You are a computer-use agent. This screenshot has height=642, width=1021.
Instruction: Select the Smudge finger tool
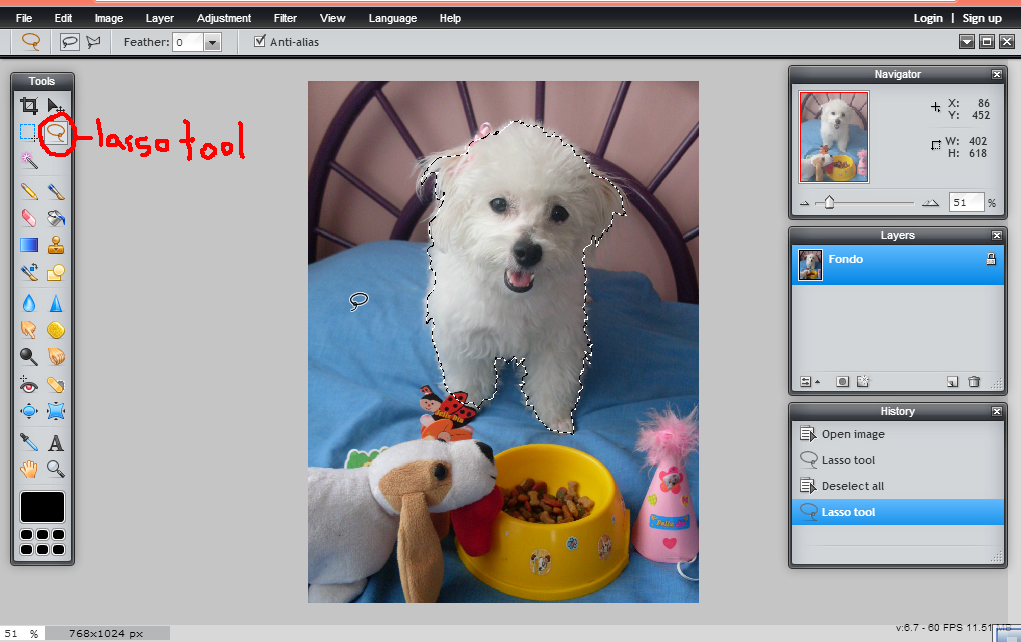29,330
